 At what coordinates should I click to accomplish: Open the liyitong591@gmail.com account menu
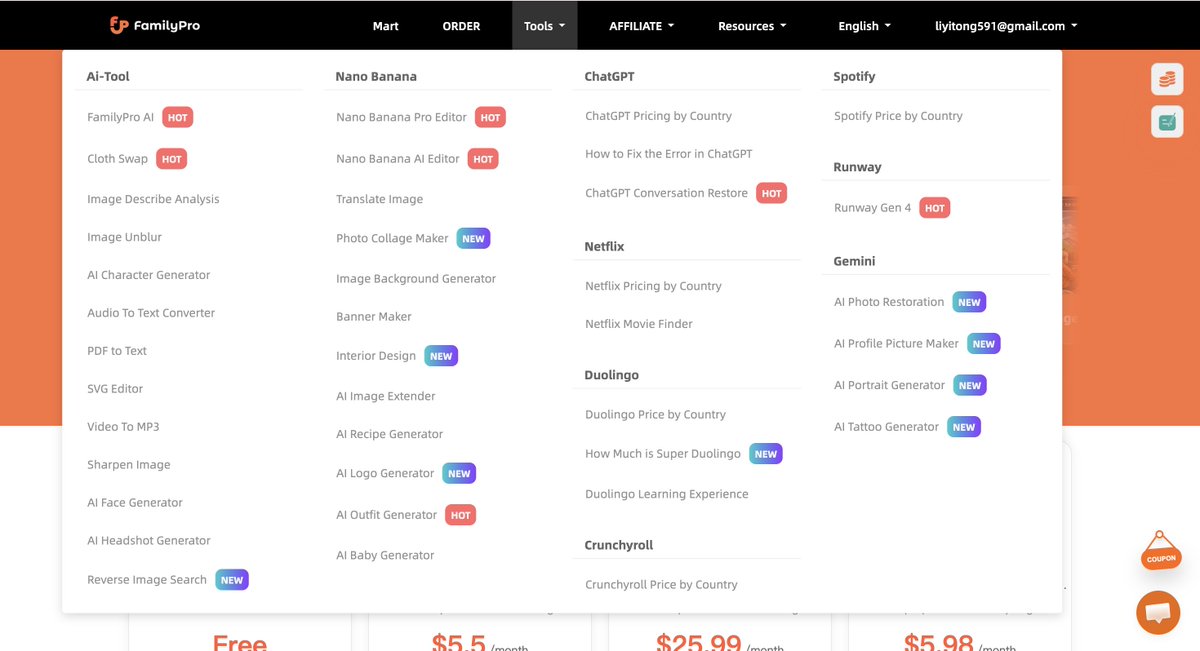coord(1006,26)
